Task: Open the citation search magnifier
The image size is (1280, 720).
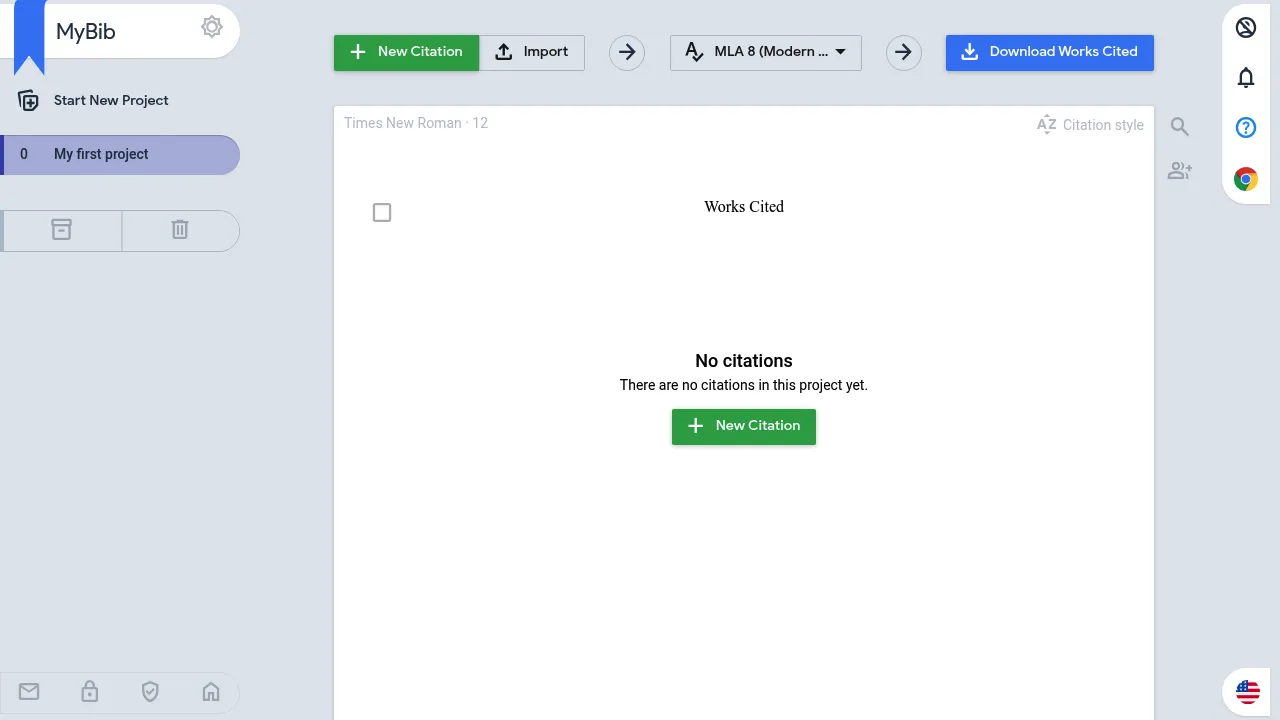Action: coord(1180,126)
